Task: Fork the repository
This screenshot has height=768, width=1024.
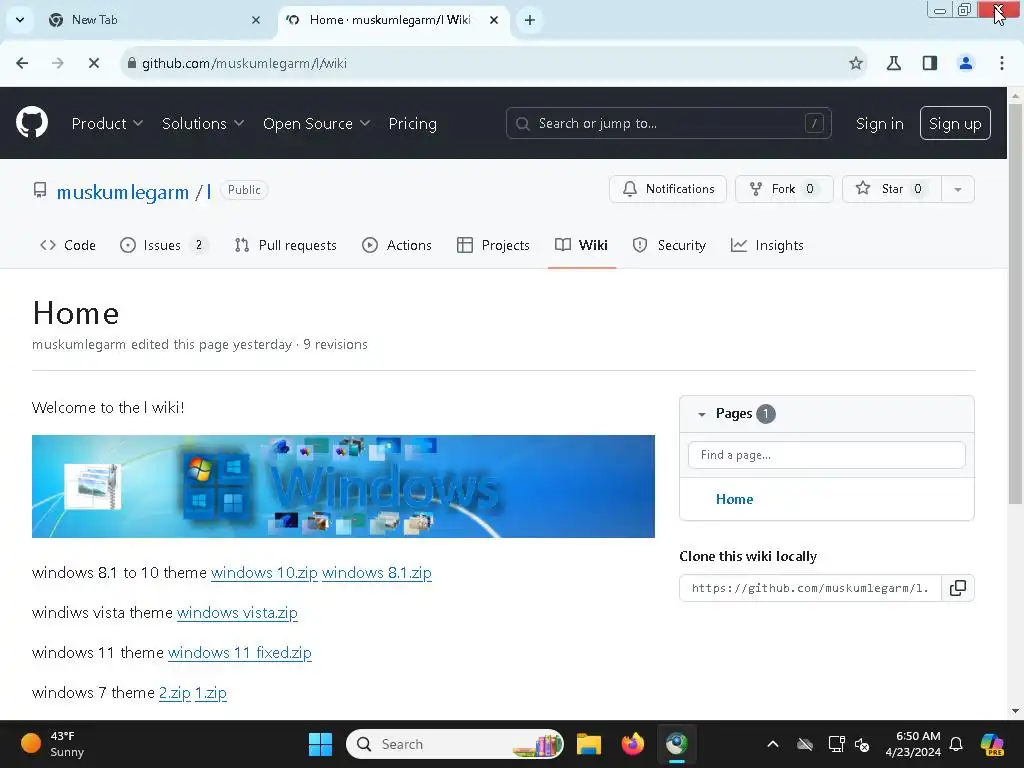Action: coord(784,189)
